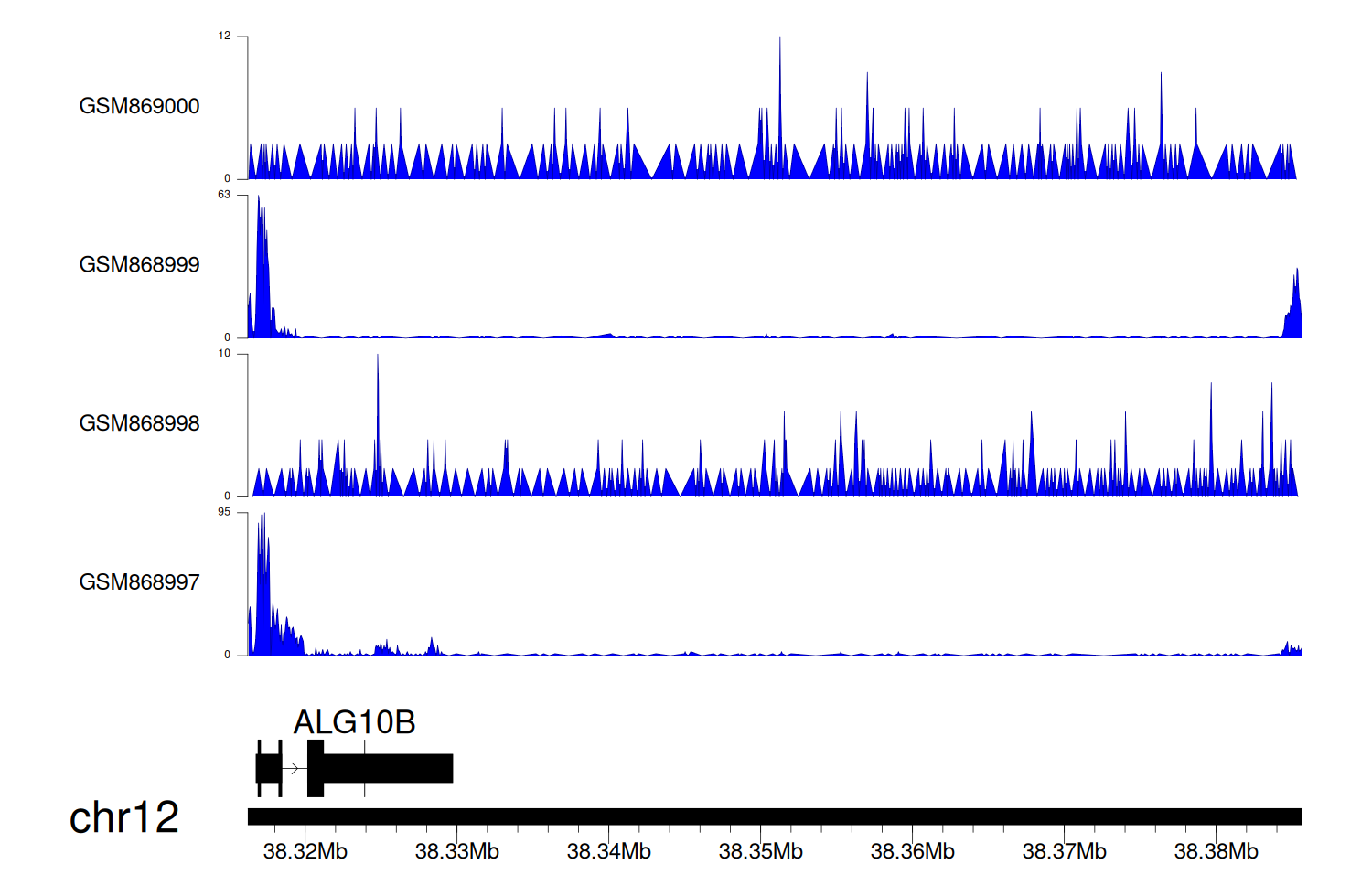1372x896 pixels.
Task: Click the 38.38Mb position label
Action: (x=1216, y=852)
